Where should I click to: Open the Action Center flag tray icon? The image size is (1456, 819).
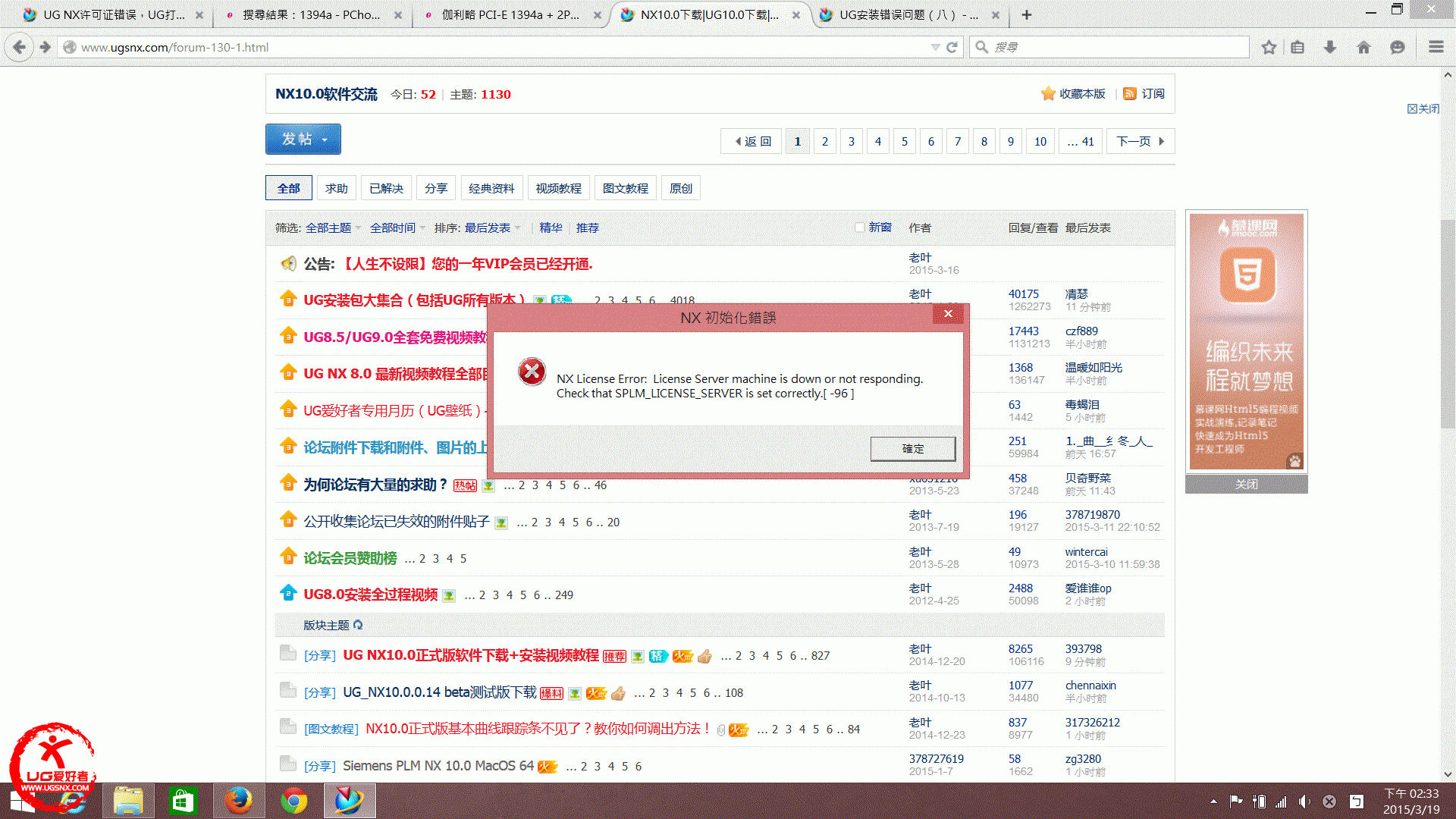tap(1236, 801)
